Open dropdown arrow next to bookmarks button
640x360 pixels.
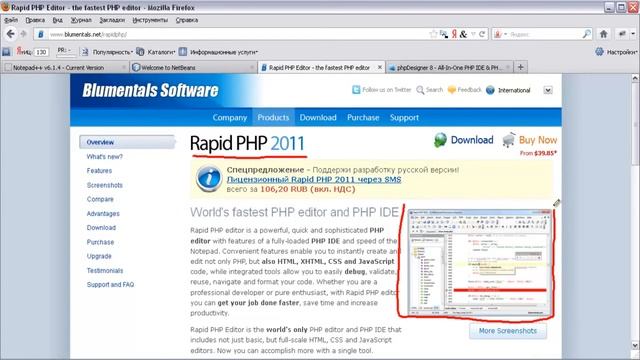point(633,34)
